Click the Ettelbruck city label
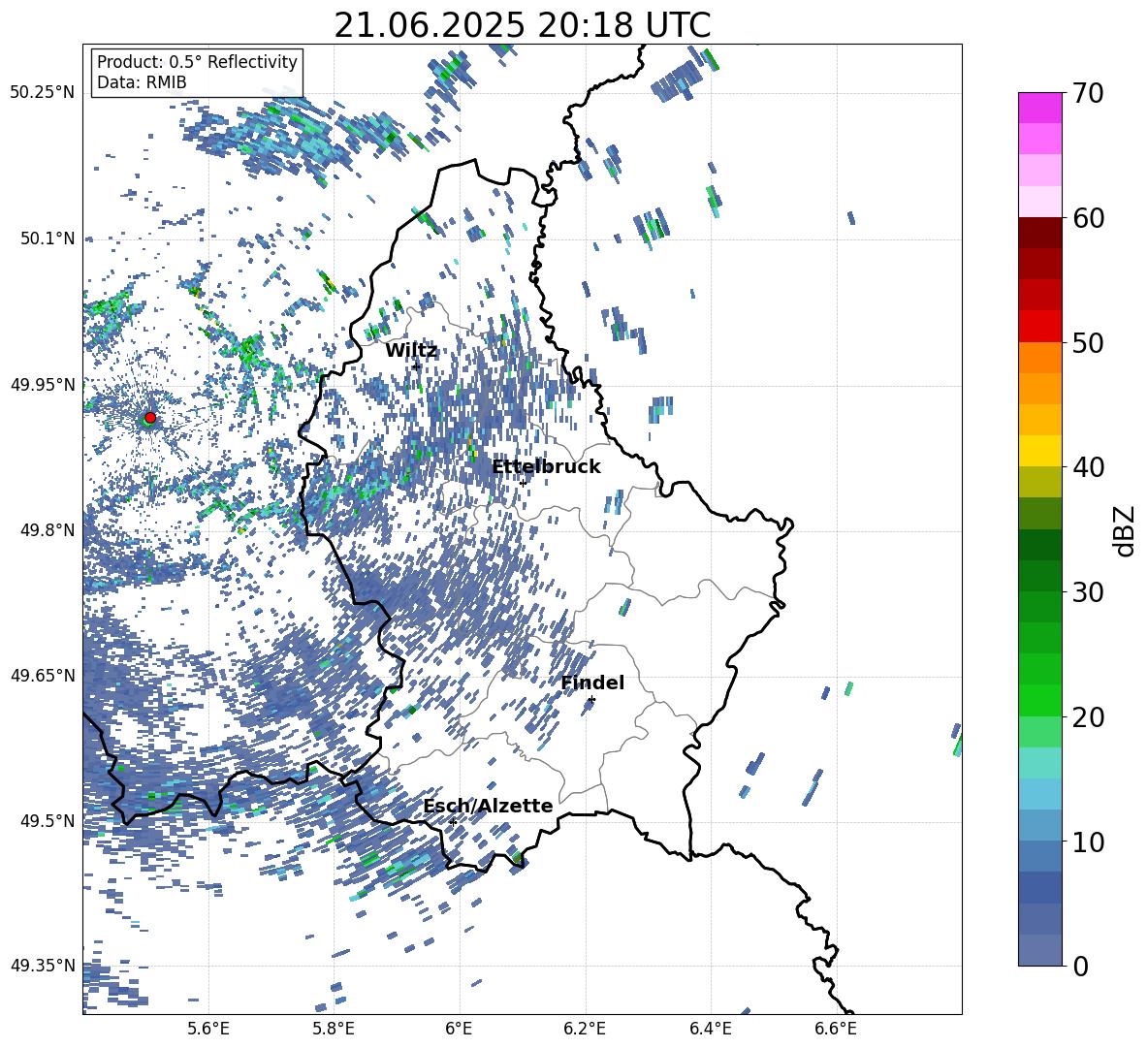Image resolution: width=1148 pixels, height=1048 pixels. [x=546, y=467]
